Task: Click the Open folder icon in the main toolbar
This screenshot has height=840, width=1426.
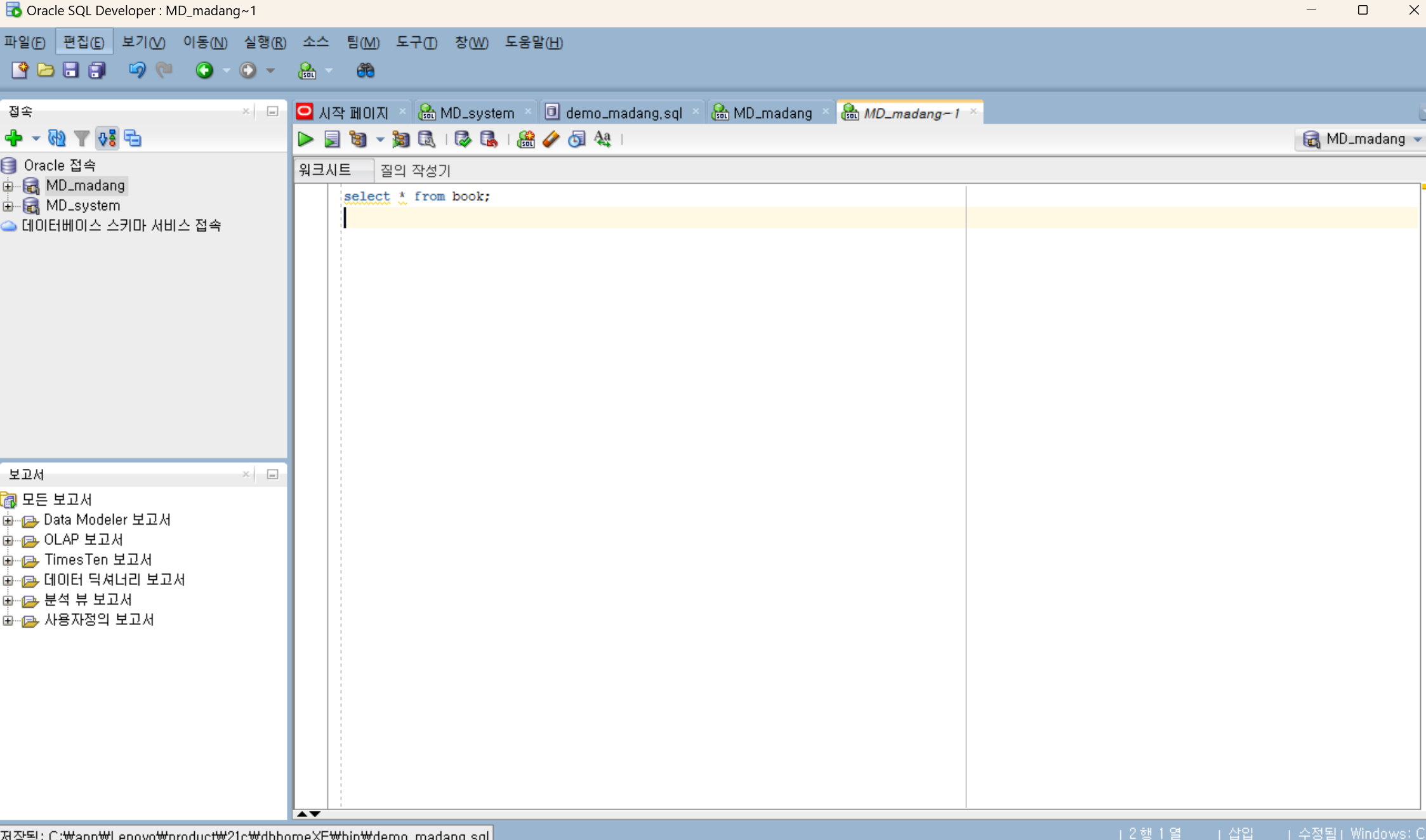Action: coord(45,70)
